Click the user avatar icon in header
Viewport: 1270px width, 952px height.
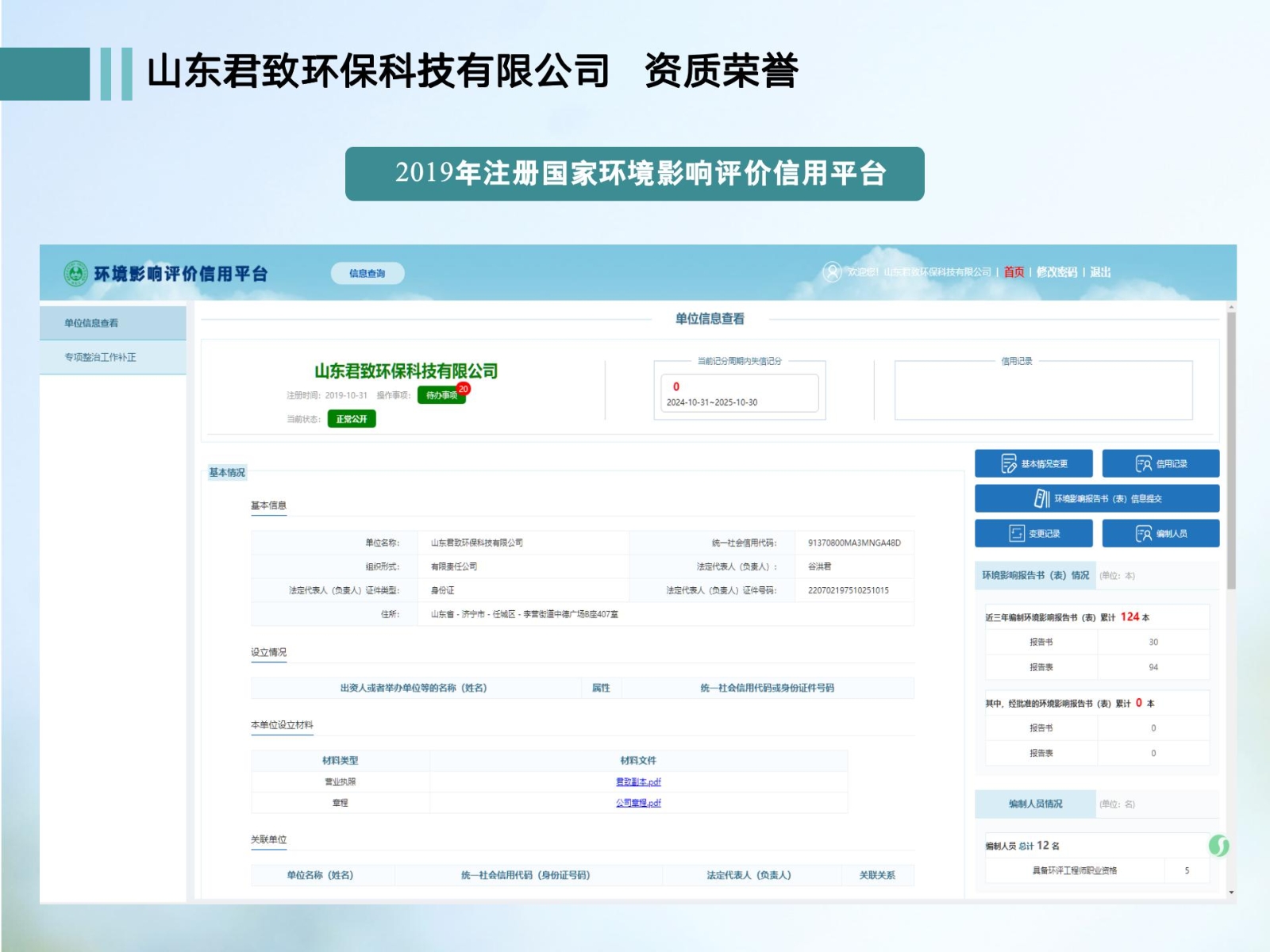click(832, 272)
